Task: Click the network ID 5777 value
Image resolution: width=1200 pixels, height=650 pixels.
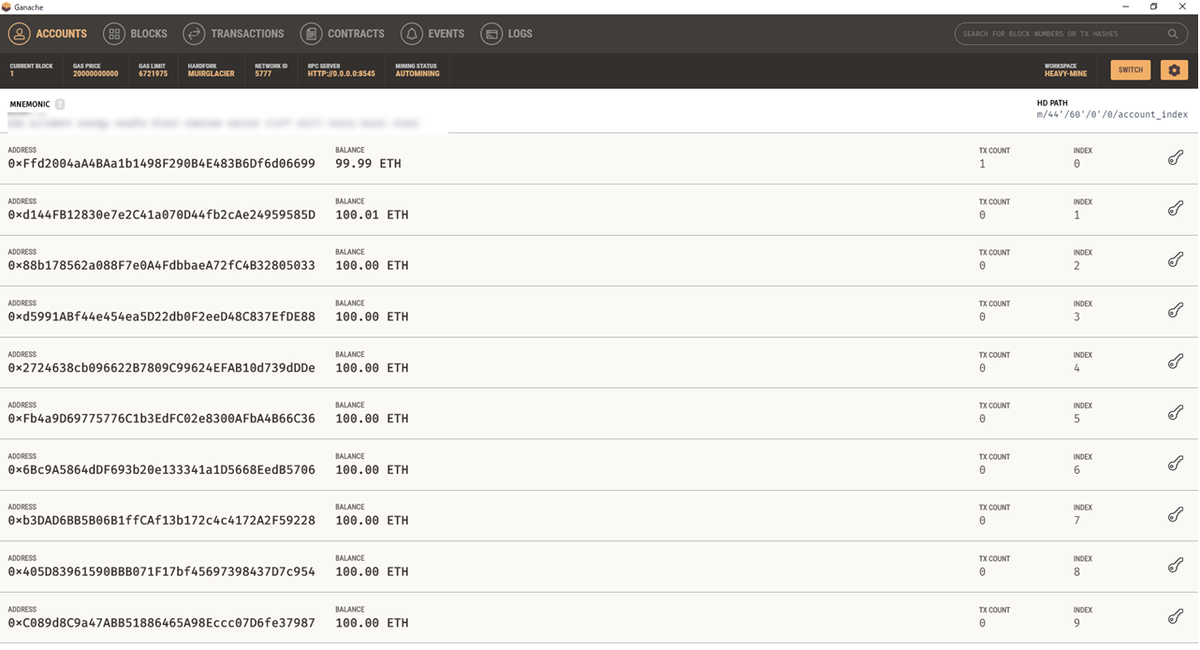Action: (x=263, y=74)
